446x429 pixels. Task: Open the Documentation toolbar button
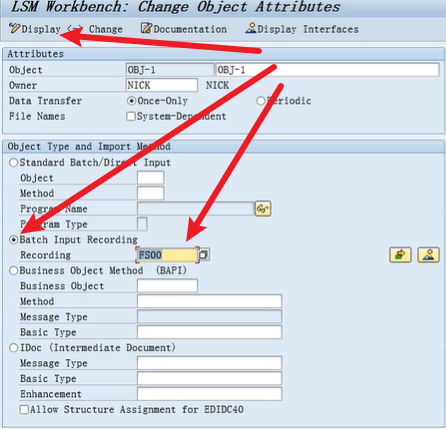point(184,29)
